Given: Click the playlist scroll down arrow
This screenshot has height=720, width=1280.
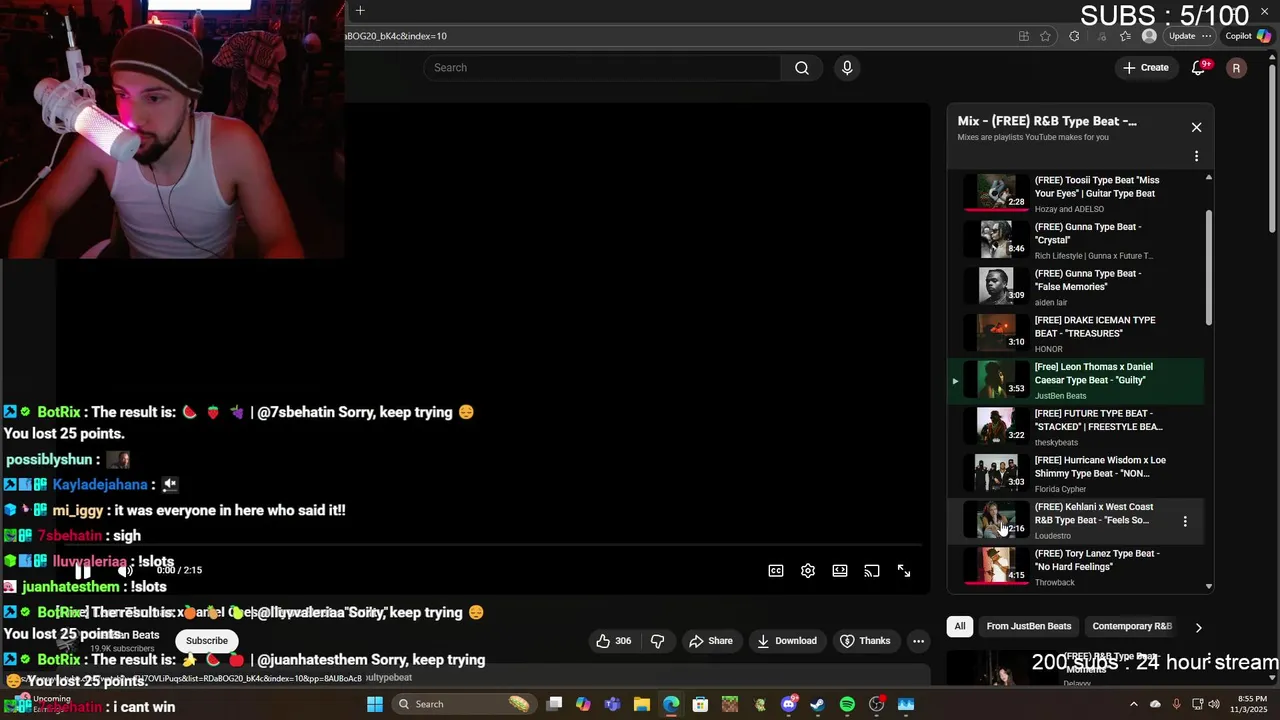Looking at the screenshot, I should click(x=1209, y=587).
